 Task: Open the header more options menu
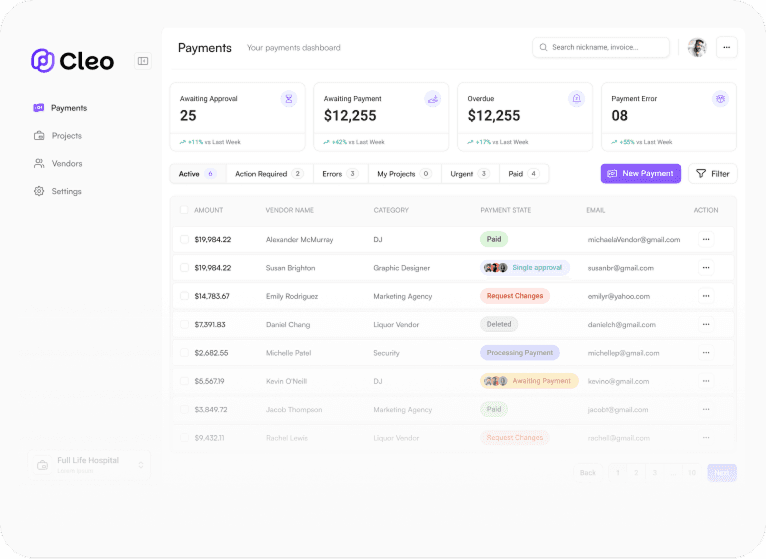tap(726, 47)
